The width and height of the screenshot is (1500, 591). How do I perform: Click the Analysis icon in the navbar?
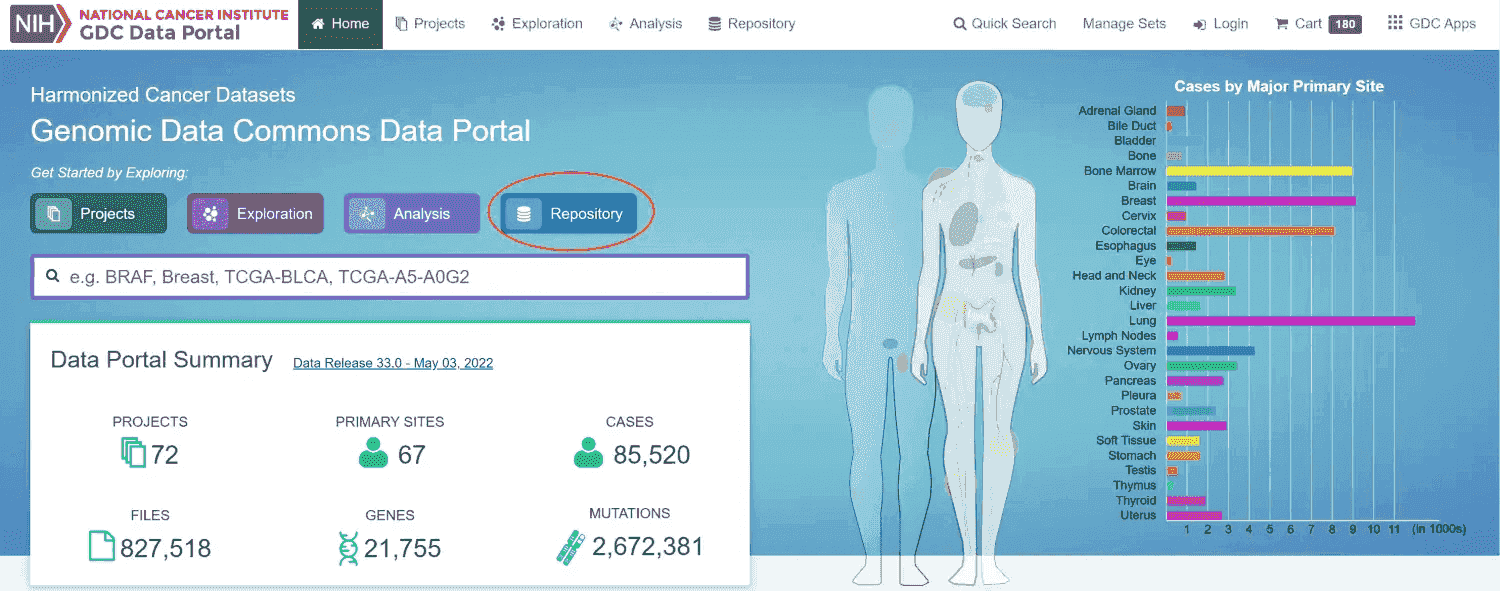[x=616, y=24]
